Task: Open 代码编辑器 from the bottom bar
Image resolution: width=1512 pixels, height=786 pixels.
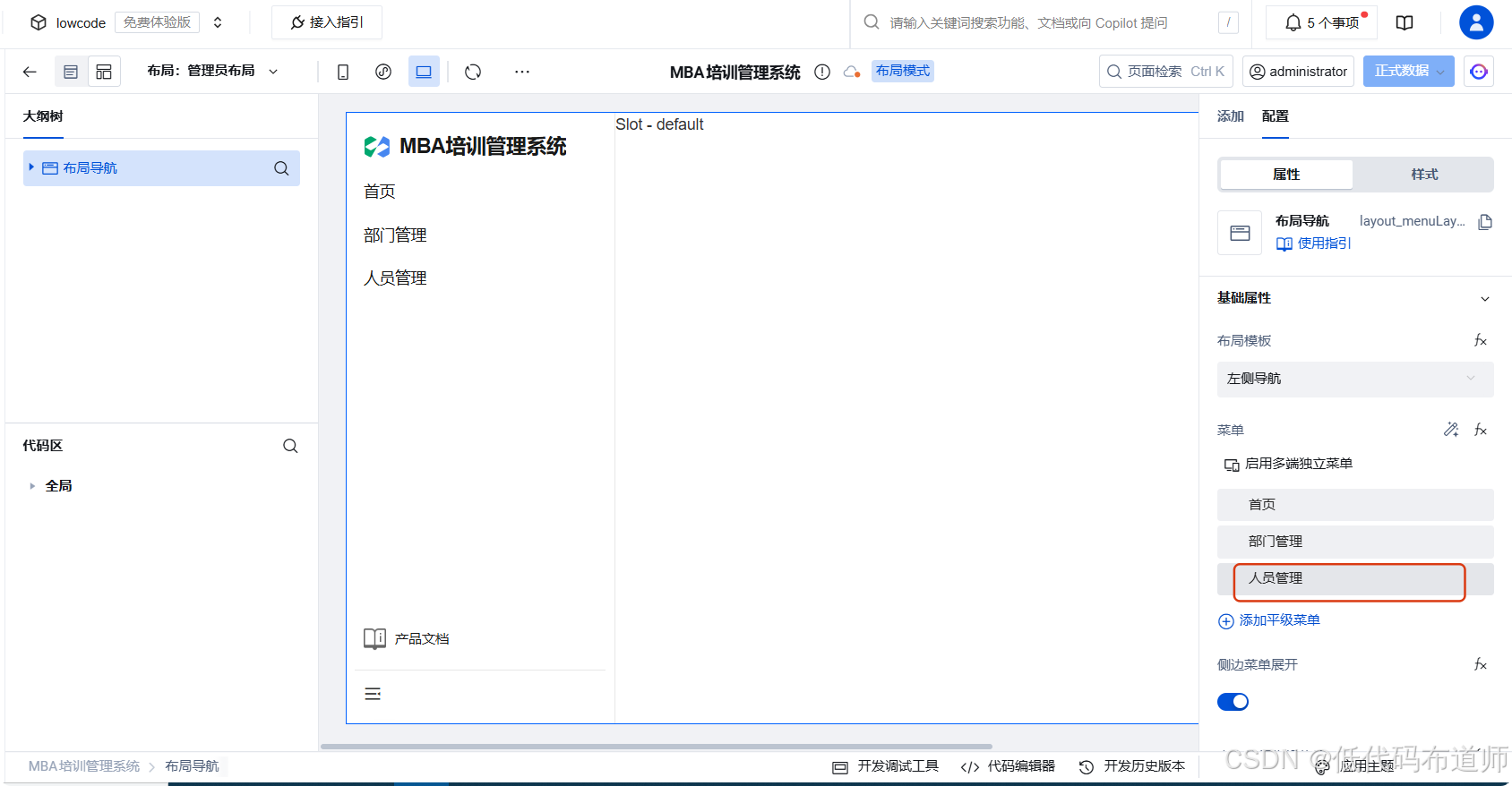Action: (x=1008, y=766)
